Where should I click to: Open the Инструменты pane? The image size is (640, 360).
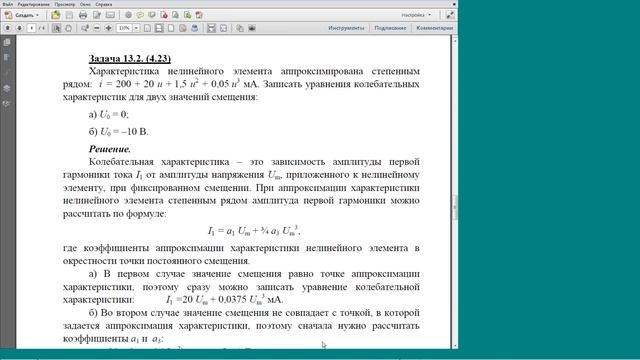346,28
